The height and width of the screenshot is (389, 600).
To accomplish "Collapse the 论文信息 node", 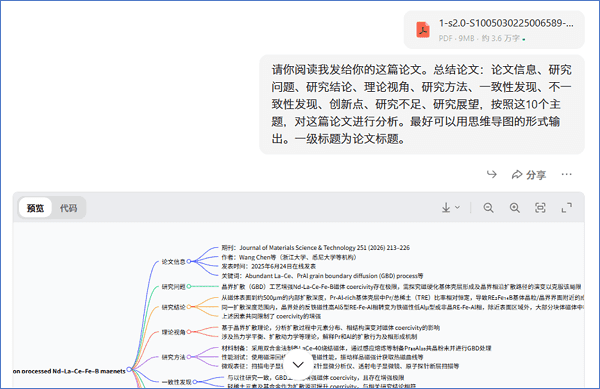I will pyautogui.click(x=189, y=262).
